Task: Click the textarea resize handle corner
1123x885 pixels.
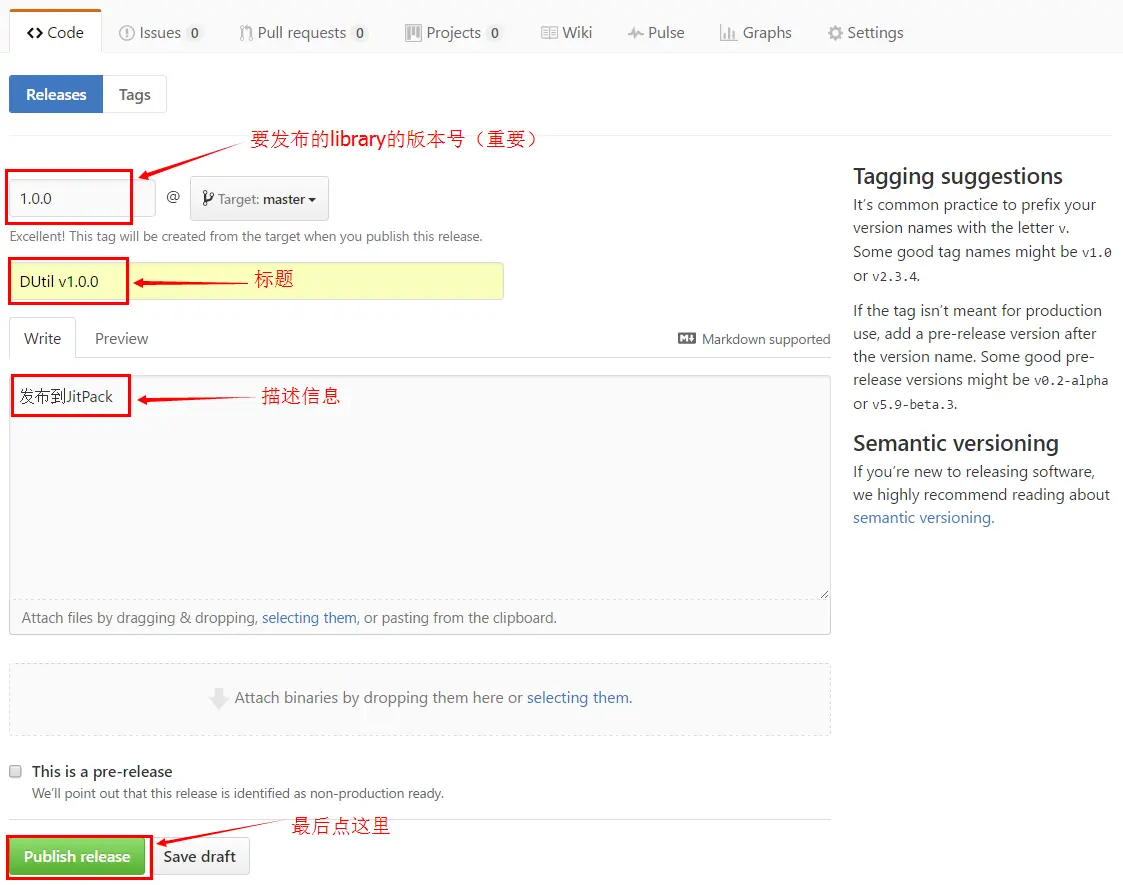Action: pos(824,594)
